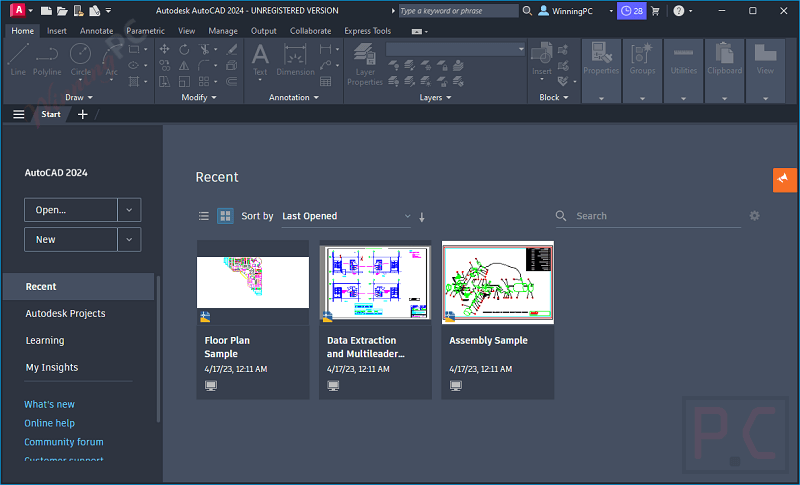
Task: Open the Community forum link
Action: point(64,442)
